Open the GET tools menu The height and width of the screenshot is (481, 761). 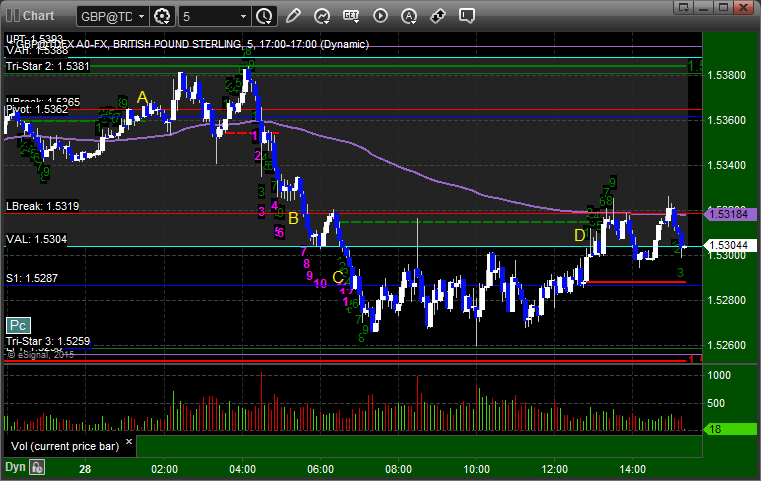(x=351, y=16)
